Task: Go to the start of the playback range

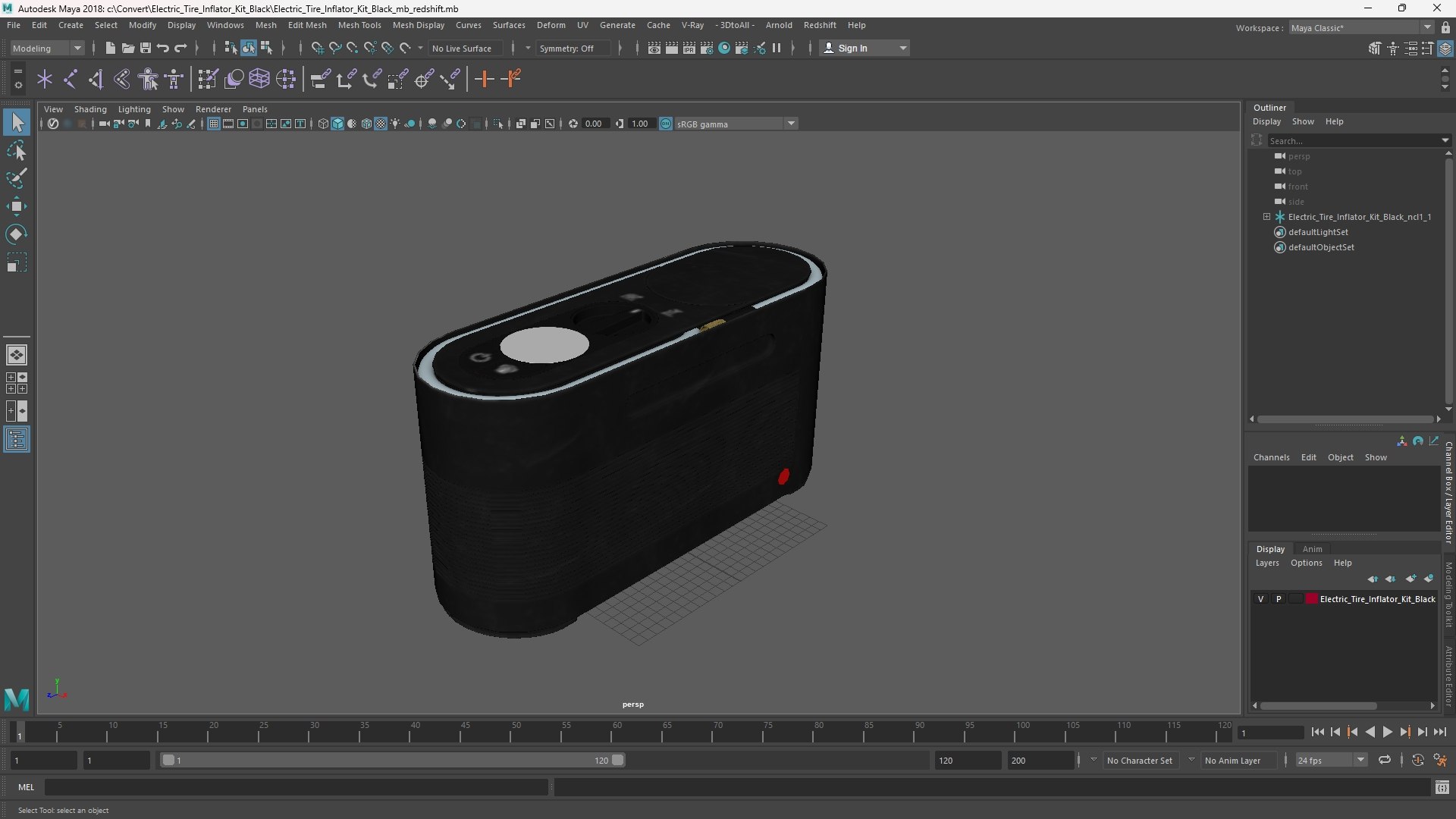Action: tap(1317, 732)
